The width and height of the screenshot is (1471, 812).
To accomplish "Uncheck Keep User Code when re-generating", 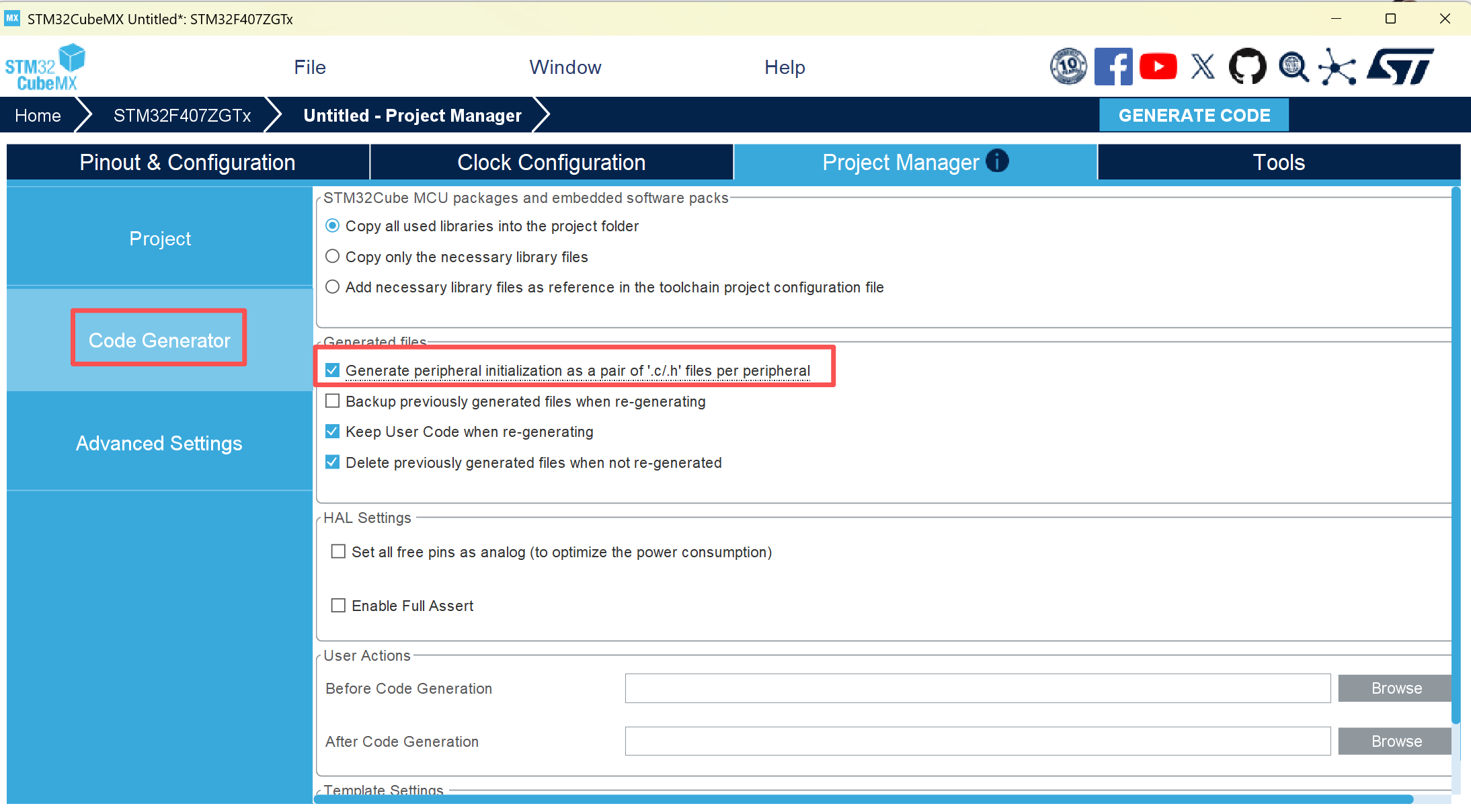I will click(x=332, y=432).
